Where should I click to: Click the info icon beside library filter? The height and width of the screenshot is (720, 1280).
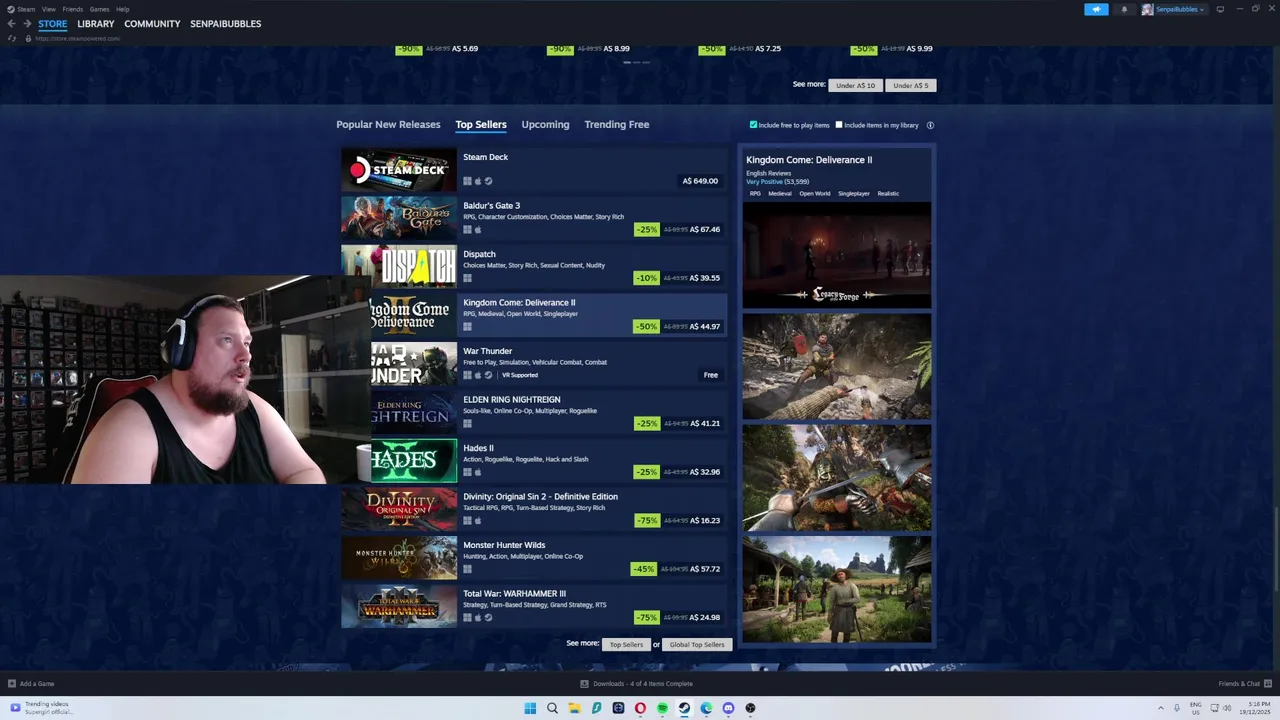coord(930,125)
